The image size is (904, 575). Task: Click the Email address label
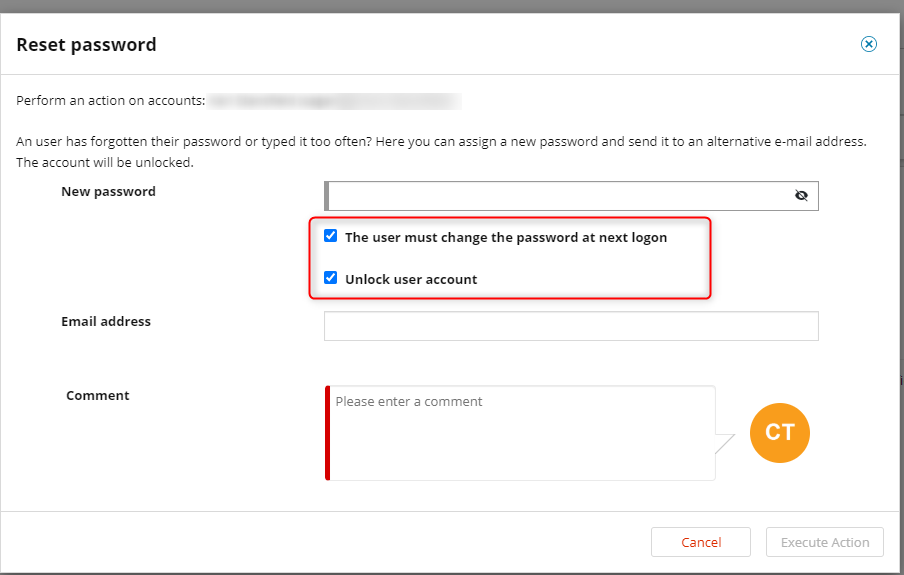tap(106, 321)
